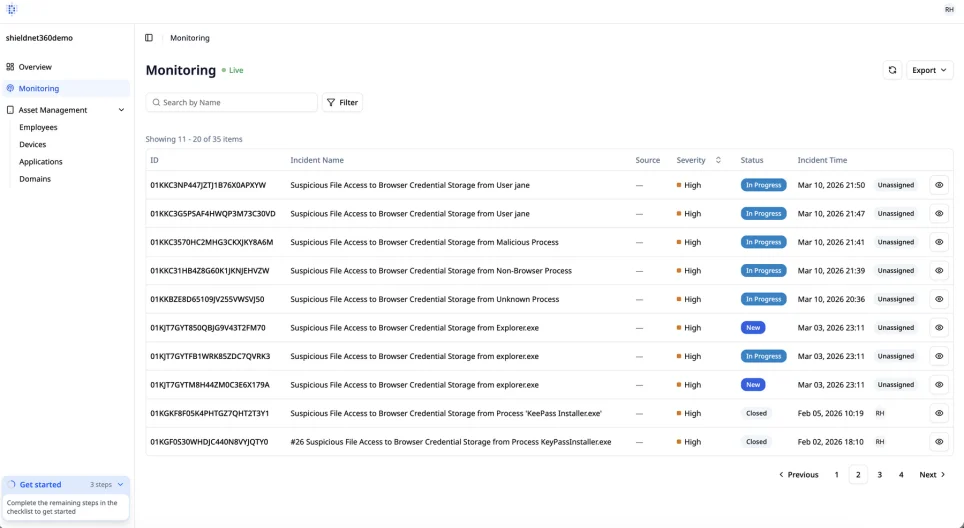Click the 3 steps label in Get started
This screenshot has width=964, height=528.
tap(101, 485)
